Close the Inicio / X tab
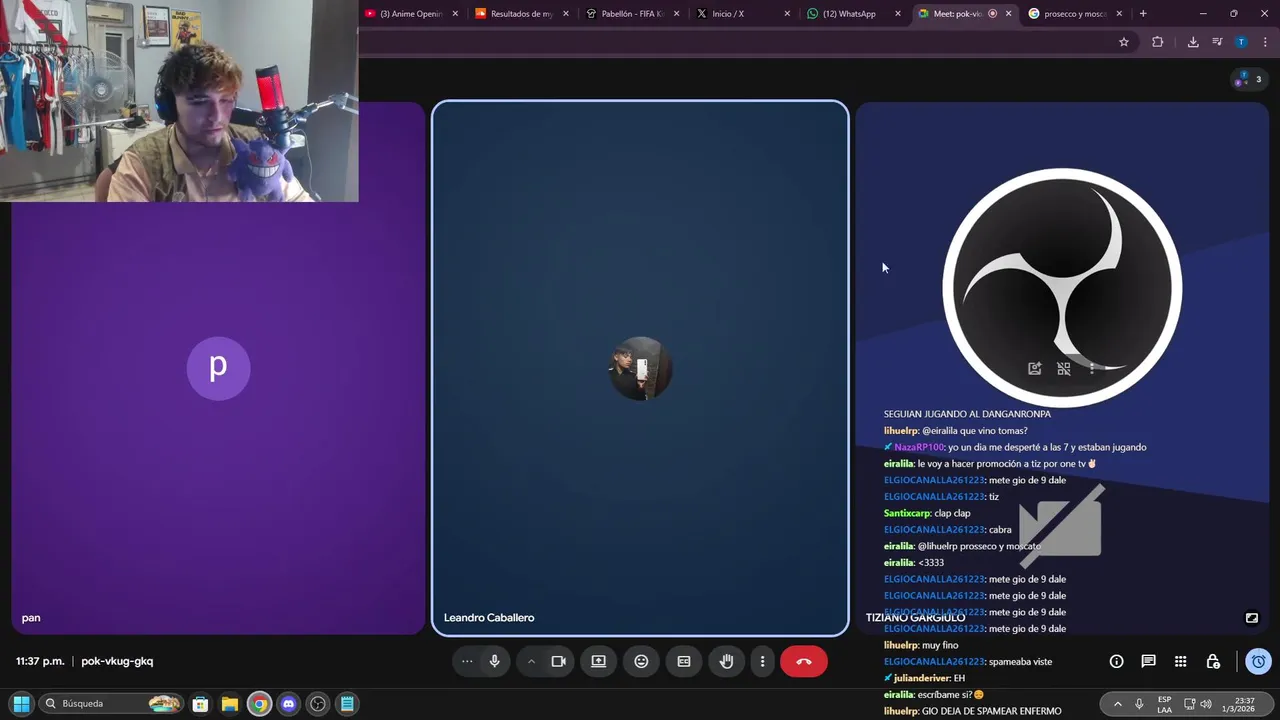Viewport: 1280px width, 720px height. [787, 14]
